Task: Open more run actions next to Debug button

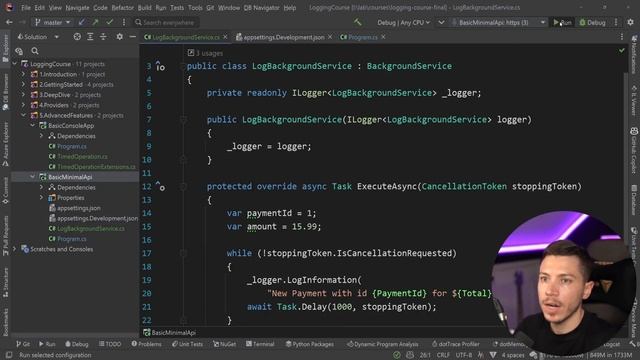Action: coord(616,22)
